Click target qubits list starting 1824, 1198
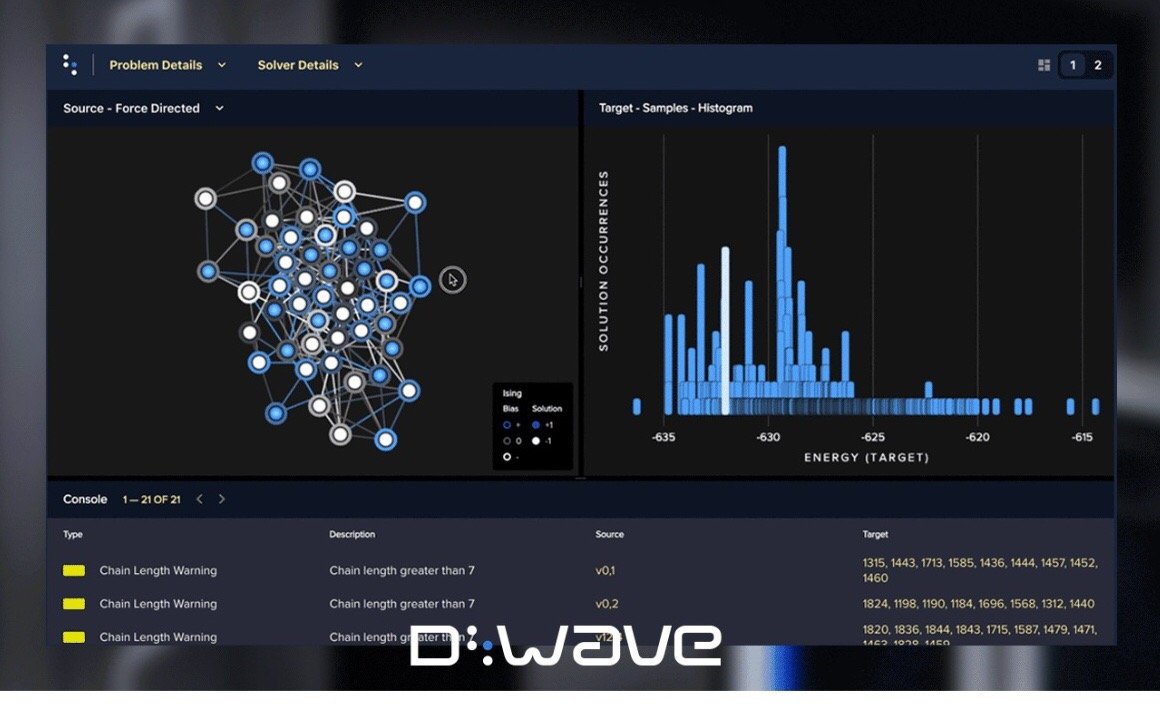This screenshot has height=716, width=1160. point(978,604)
